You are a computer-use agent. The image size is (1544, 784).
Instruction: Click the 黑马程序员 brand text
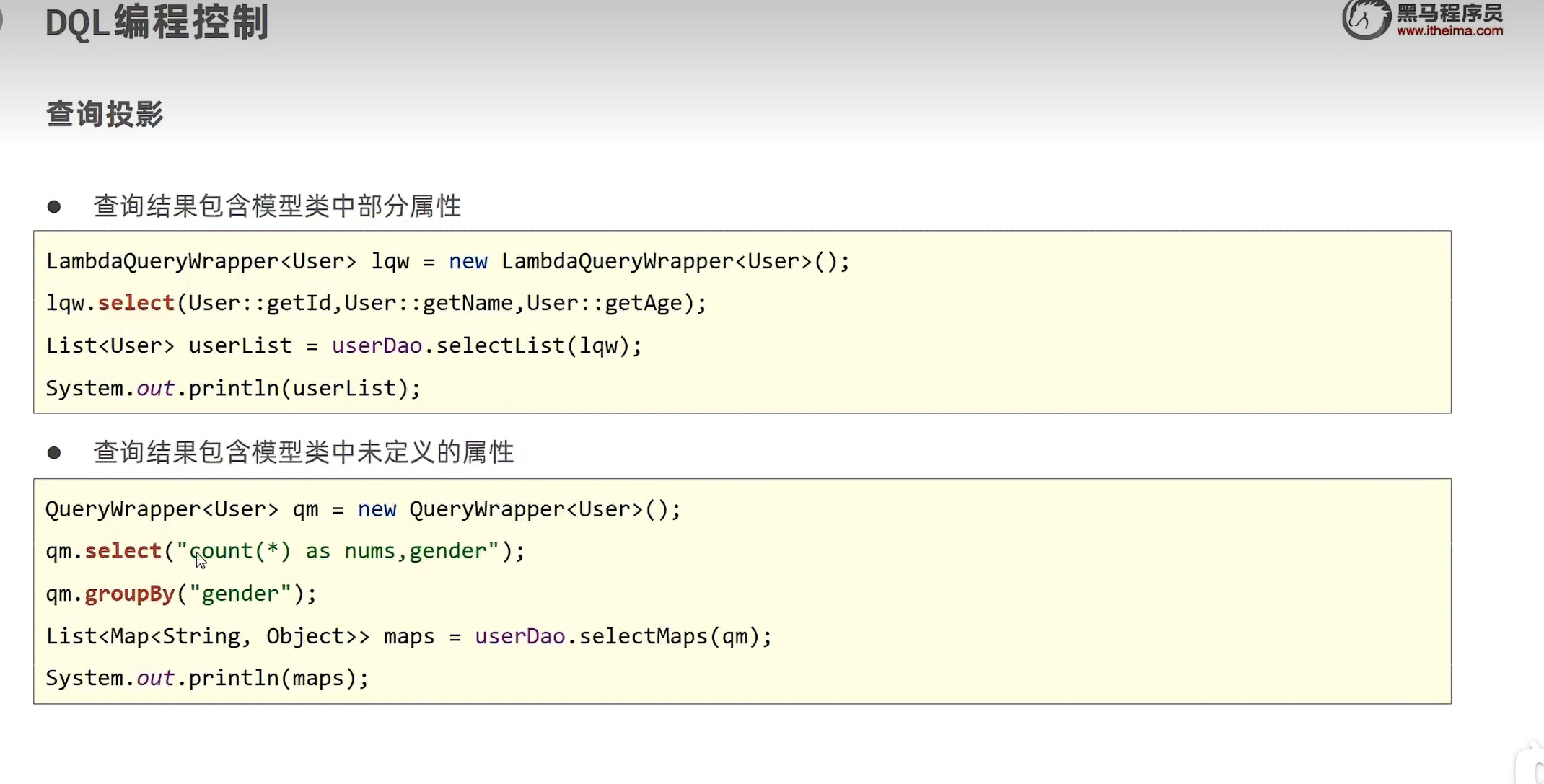click(1449, 13)
